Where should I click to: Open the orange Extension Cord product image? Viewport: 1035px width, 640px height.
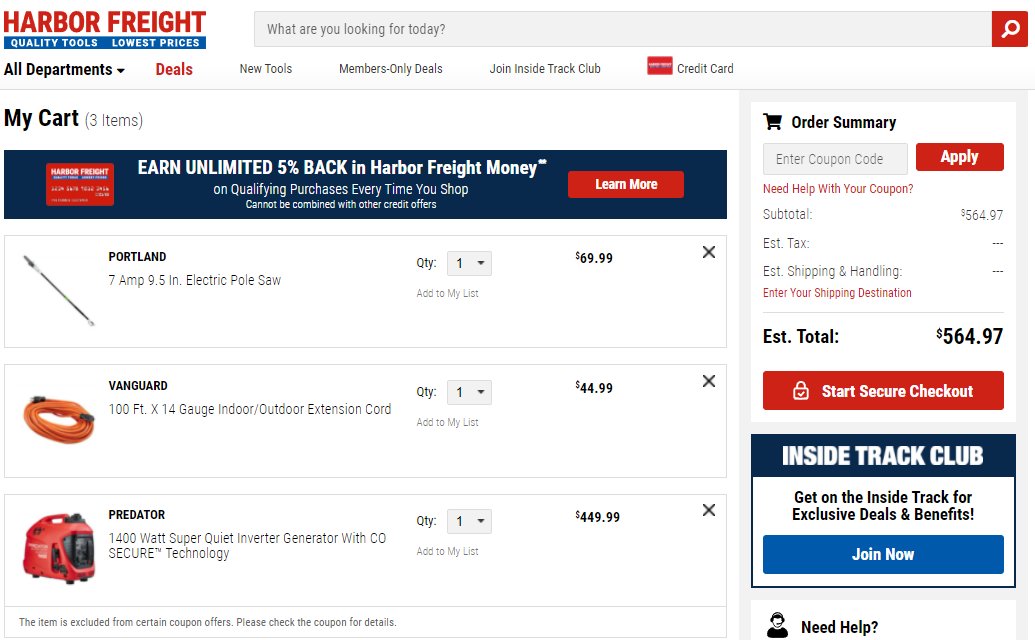point(58,420)
